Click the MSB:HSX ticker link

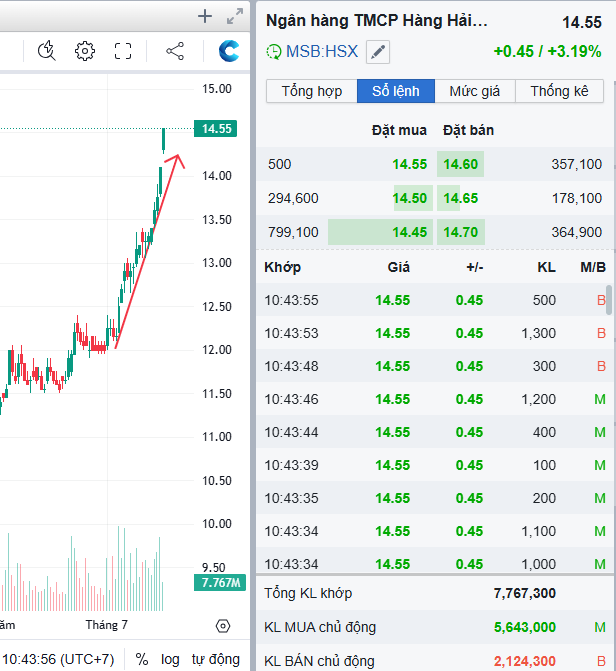321,51
